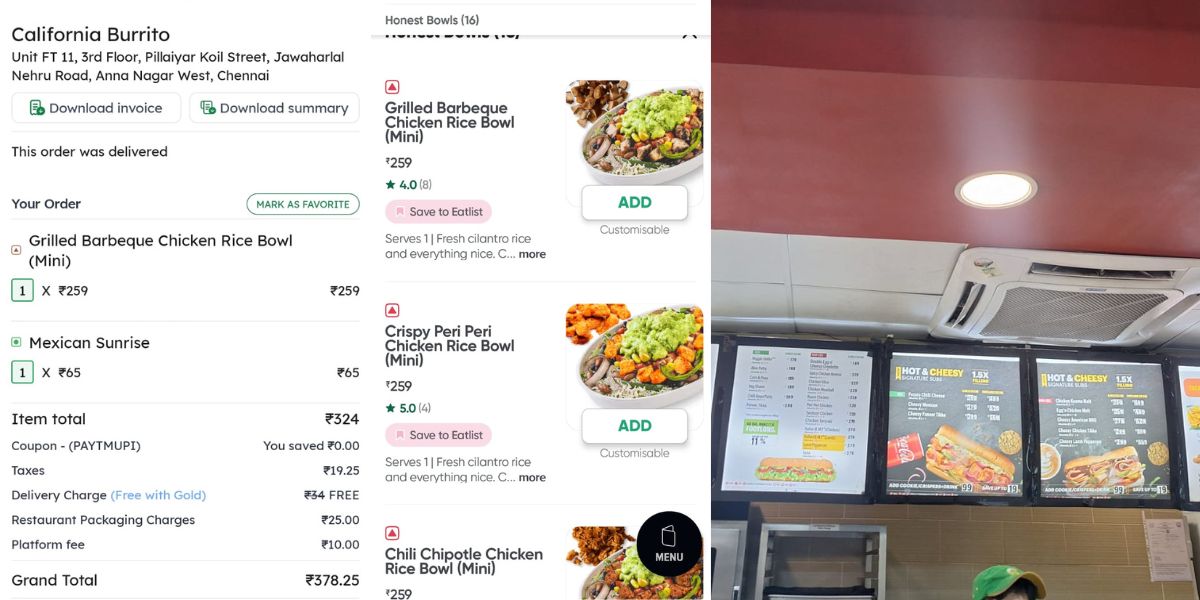This screenshot has width=1200, height=600.
Task: Add Grilled Barbeque Chicken Rice Bowl
Action: coord(634,202)
